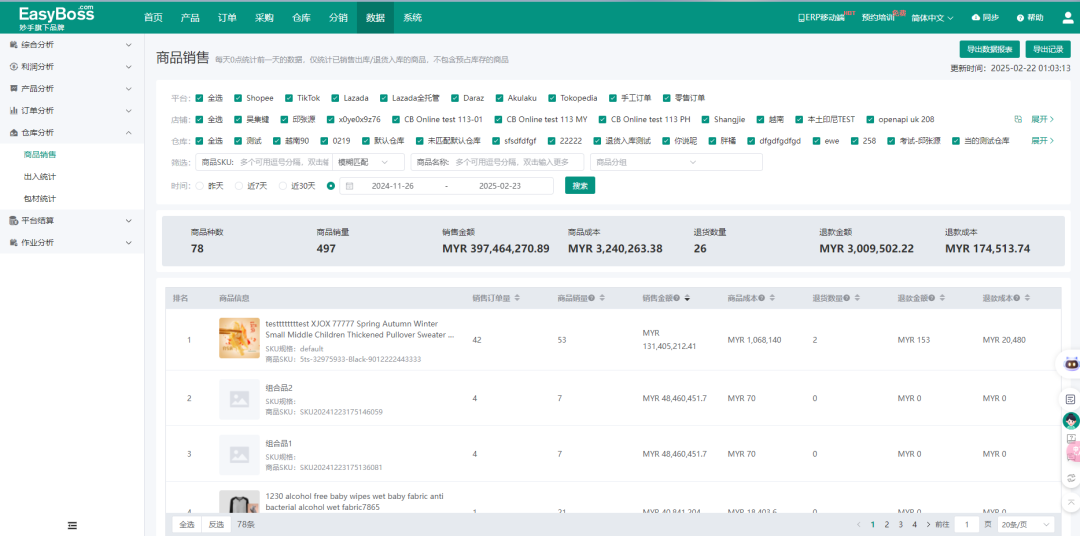Toggle the CB Online test 113-01 checkbox
Image resolution: width=1080 pixels, height=536 pixels.
(395, 119)
